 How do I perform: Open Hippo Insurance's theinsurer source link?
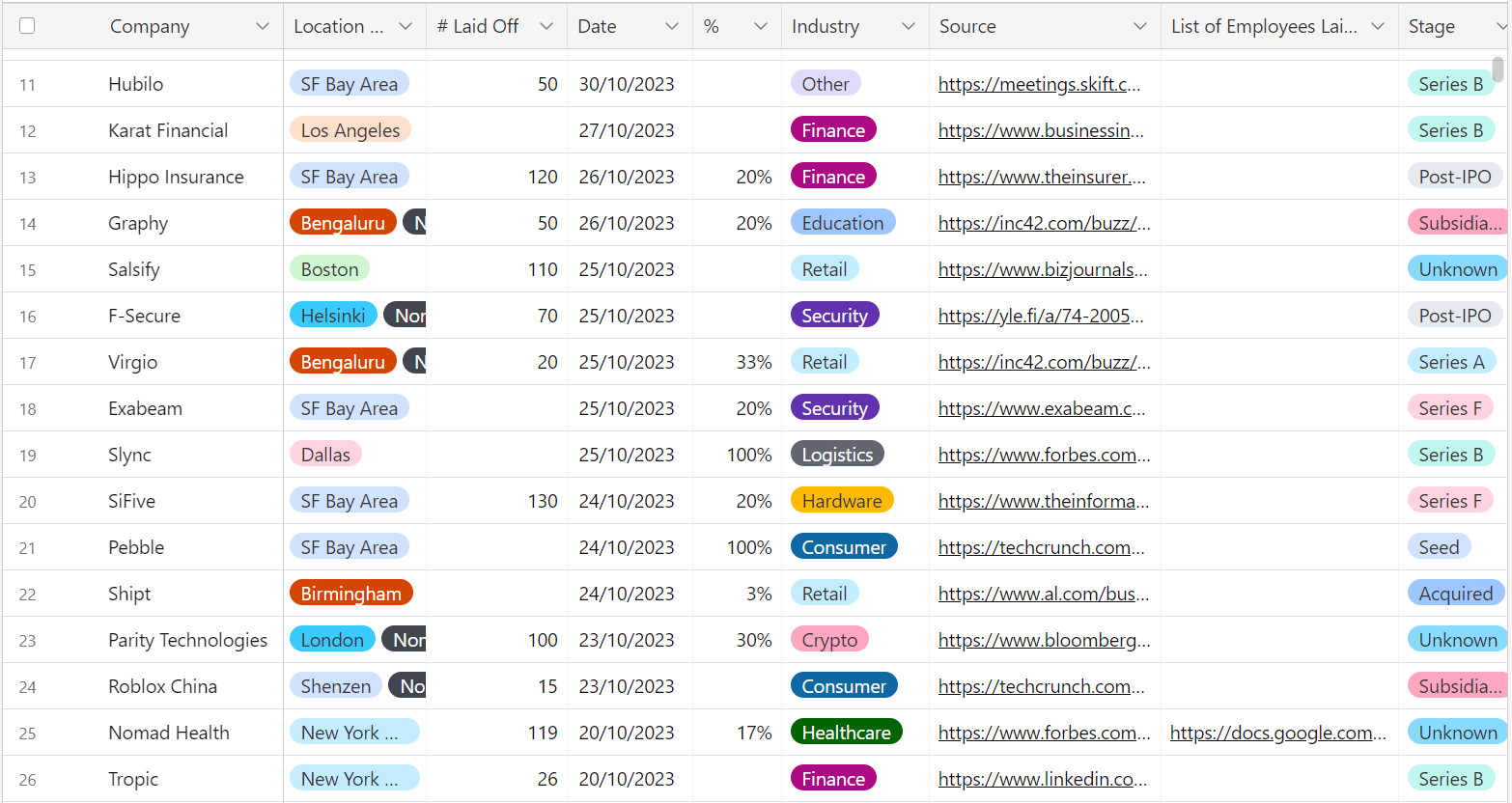pyautogui.click(x=1042, y=177)
